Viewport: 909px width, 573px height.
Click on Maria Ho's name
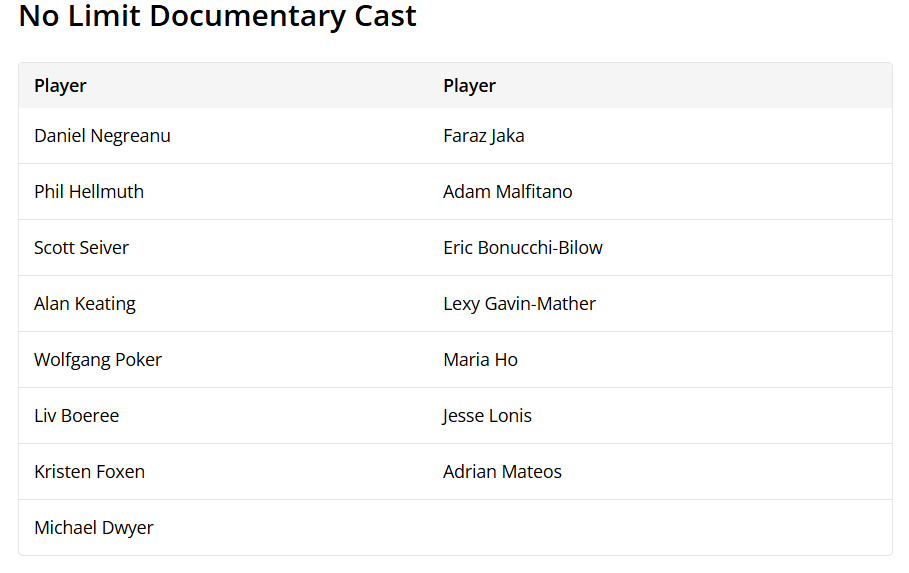[480, 360]
